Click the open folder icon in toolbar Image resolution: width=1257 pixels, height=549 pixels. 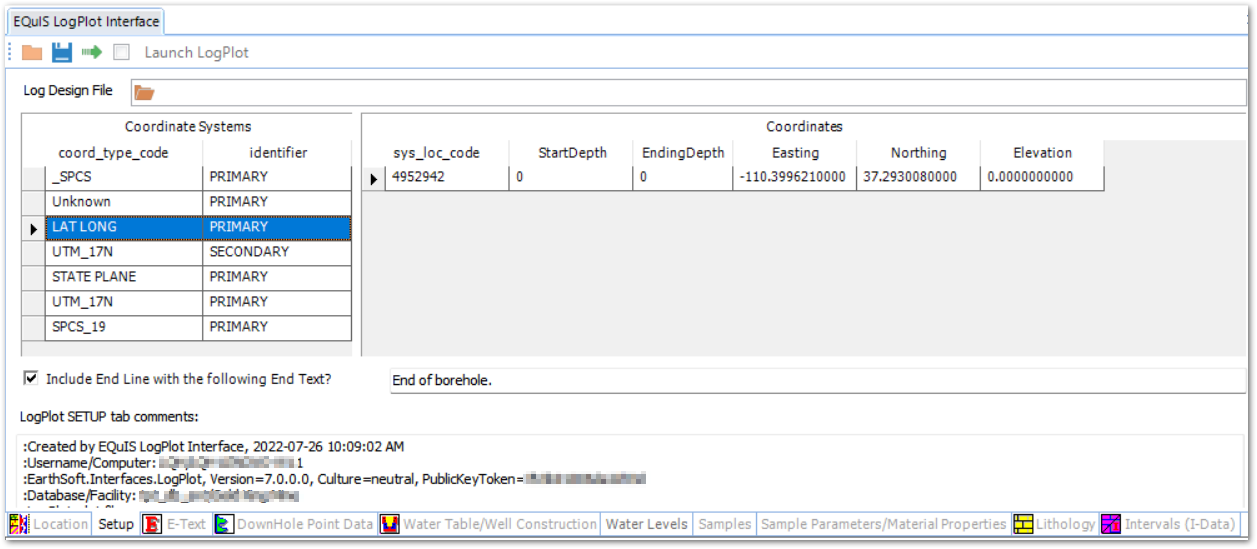tap(32, 52)
